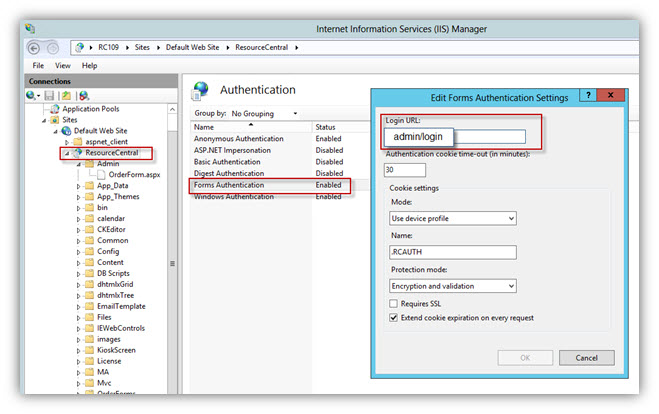Click the Cancel button in dialog
Image resolution: width=659 pixels, height=414 pixels.
pos(586,358)
